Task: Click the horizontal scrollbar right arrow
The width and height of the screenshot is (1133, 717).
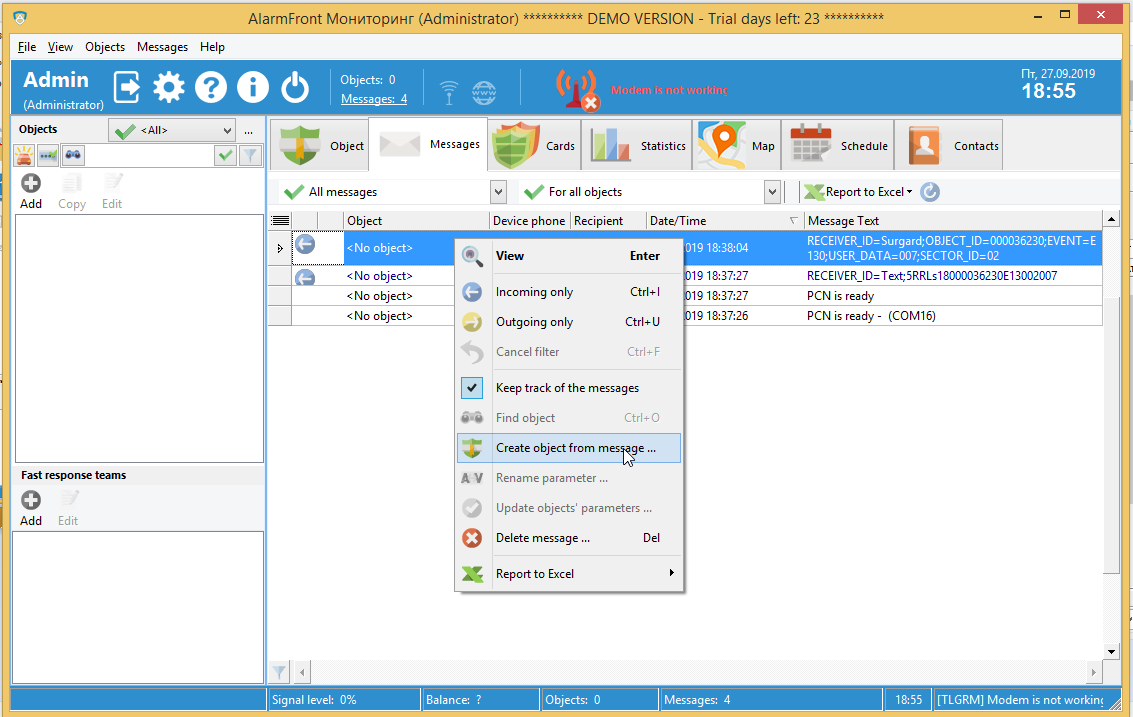Action: coord(1093,672)
